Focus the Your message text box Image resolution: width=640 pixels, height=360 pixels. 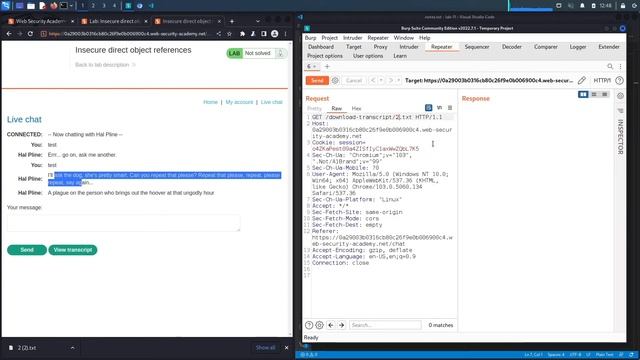[x=124, y=223]
